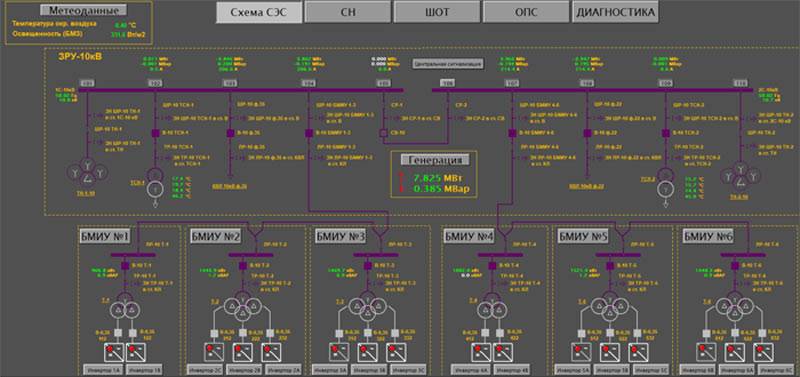The width and height of the screenshot is (800, 377).
Task: Open the БМИУ №5 panel button
Action: [583, 236]
